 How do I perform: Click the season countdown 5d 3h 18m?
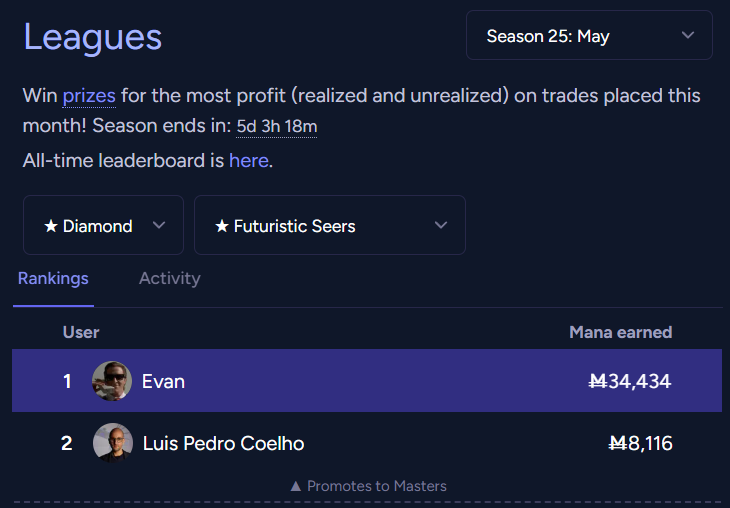(277, 126)
